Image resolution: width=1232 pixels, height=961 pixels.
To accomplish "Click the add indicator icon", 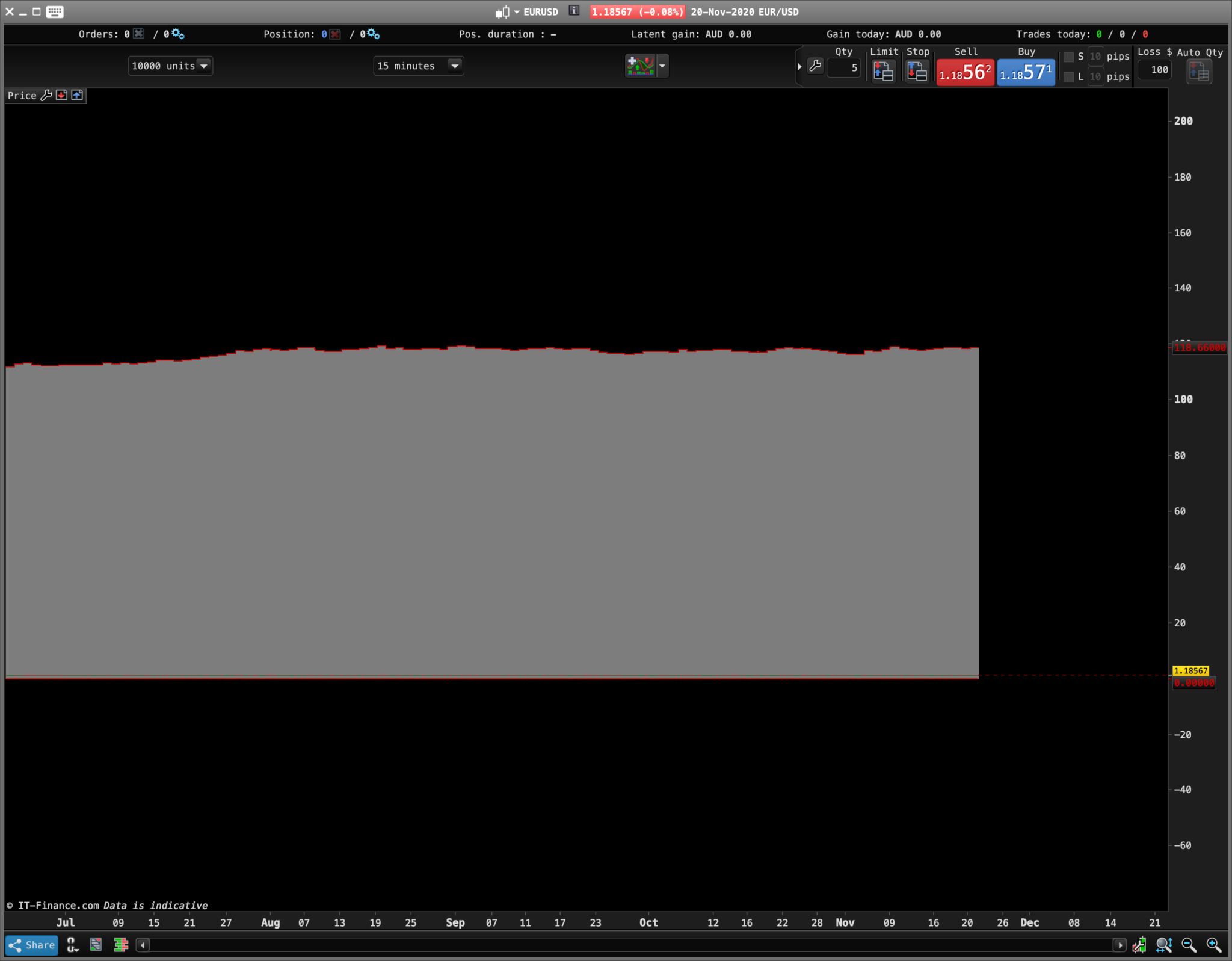I will click(x=640, y=66).
